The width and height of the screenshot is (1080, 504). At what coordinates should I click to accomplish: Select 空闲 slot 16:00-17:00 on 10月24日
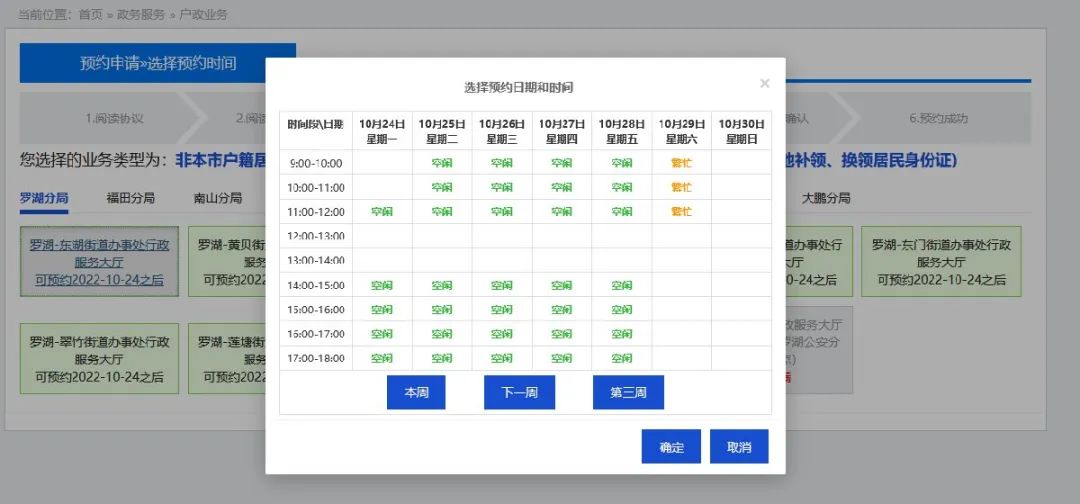(382, 334)
